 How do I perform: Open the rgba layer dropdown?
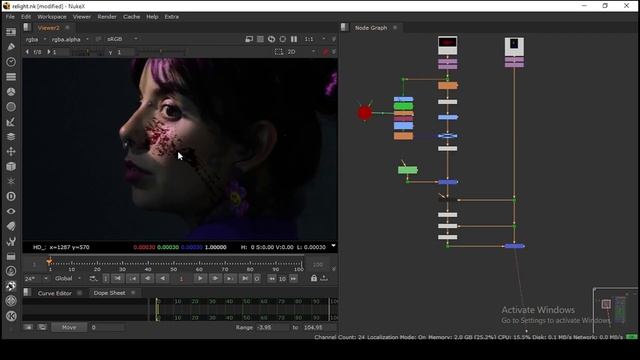[x=36, y=39]
